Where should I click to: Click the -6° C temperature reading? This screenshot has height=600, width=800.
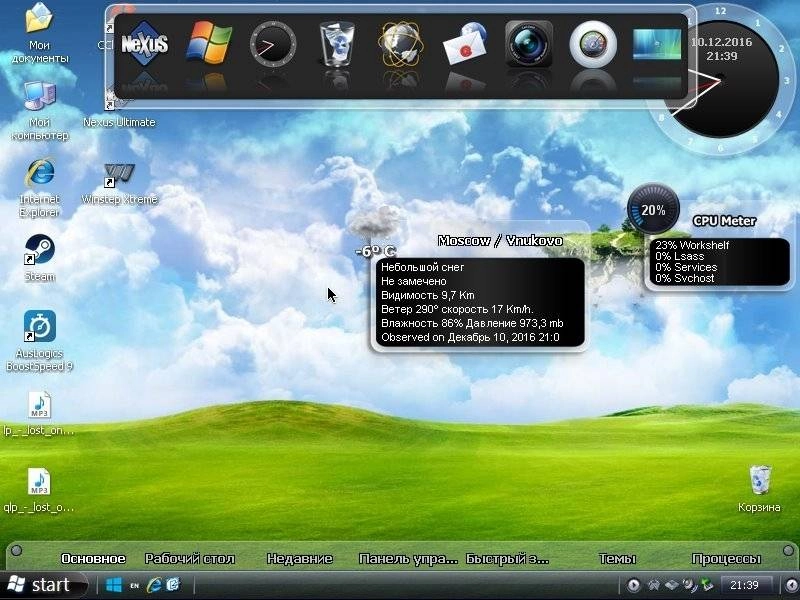click(x=376, y=251)
